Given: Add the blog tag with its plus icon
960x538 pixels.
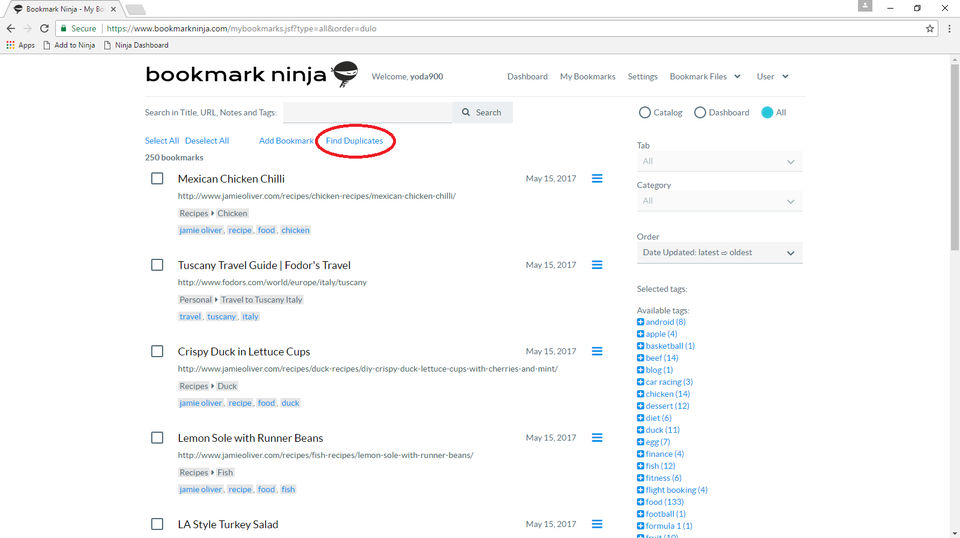Looking at the screenshot, I should pyautogui.click(x=640, y=370).
